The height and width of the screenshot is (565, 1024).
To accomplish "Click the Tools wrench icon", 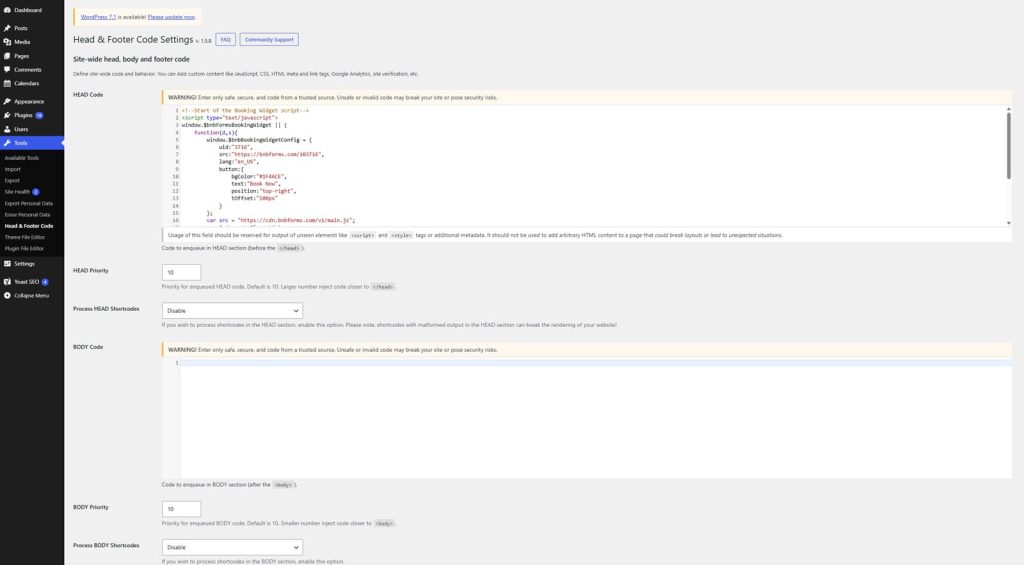I will 7,143.
